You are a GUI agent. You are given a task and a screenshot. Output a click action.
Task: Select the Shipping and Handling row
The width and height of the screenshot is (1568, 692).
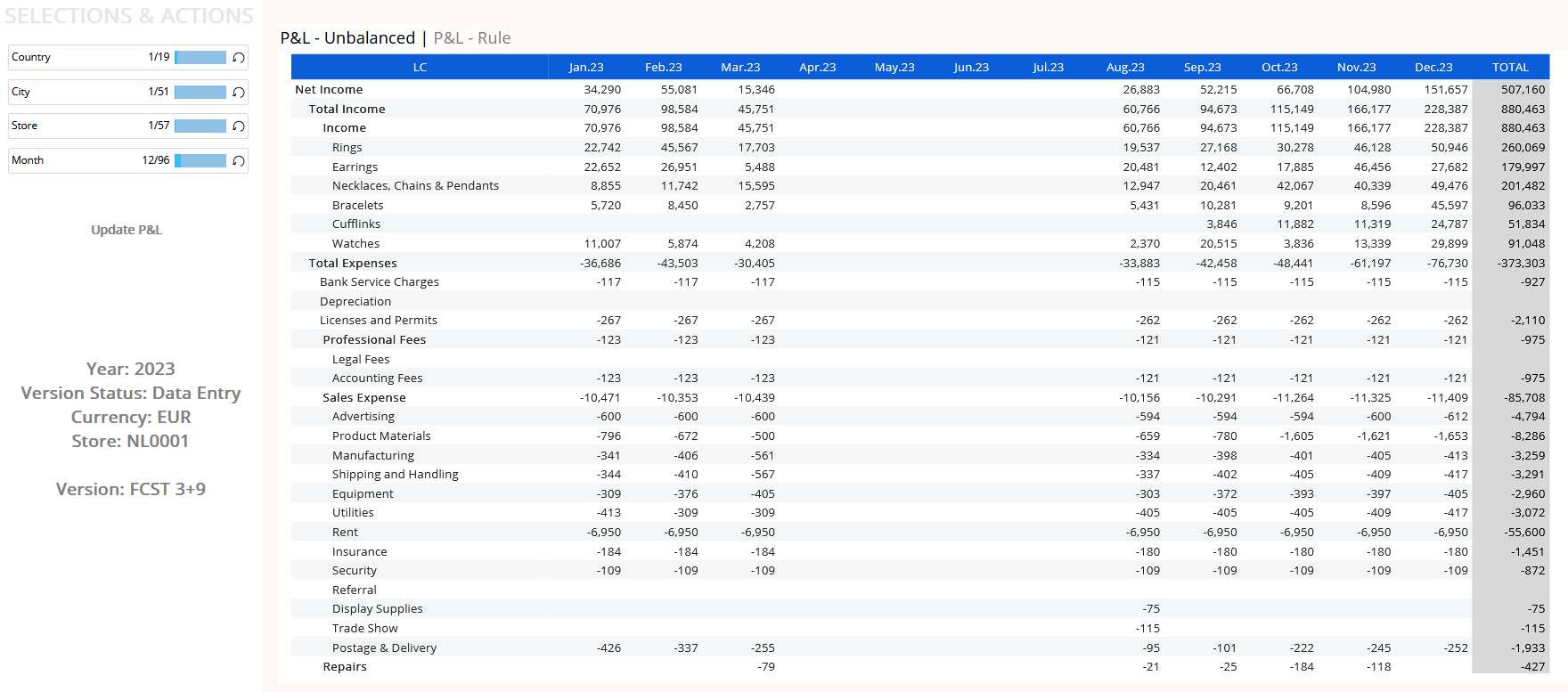[x=395, y=475]
